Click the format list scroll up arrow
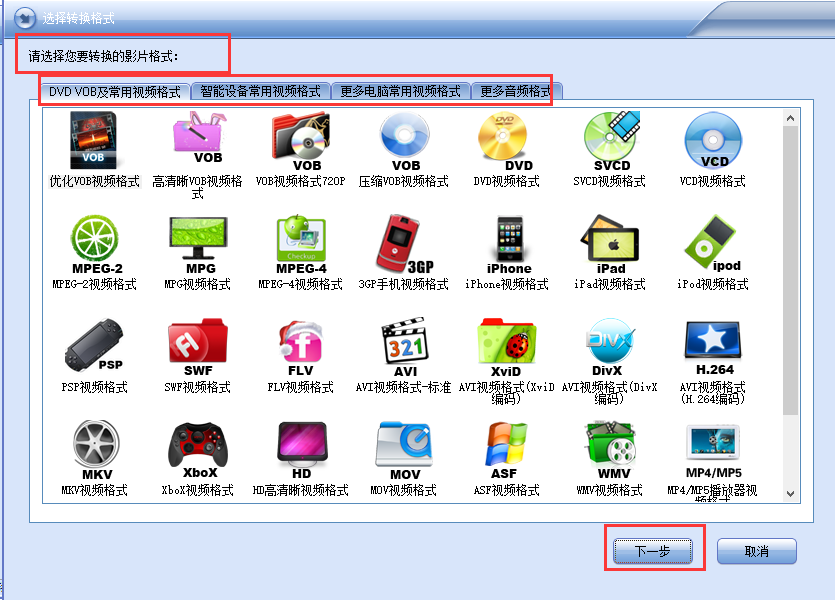The width and height of the screenshot is (835, 600). 791,118
